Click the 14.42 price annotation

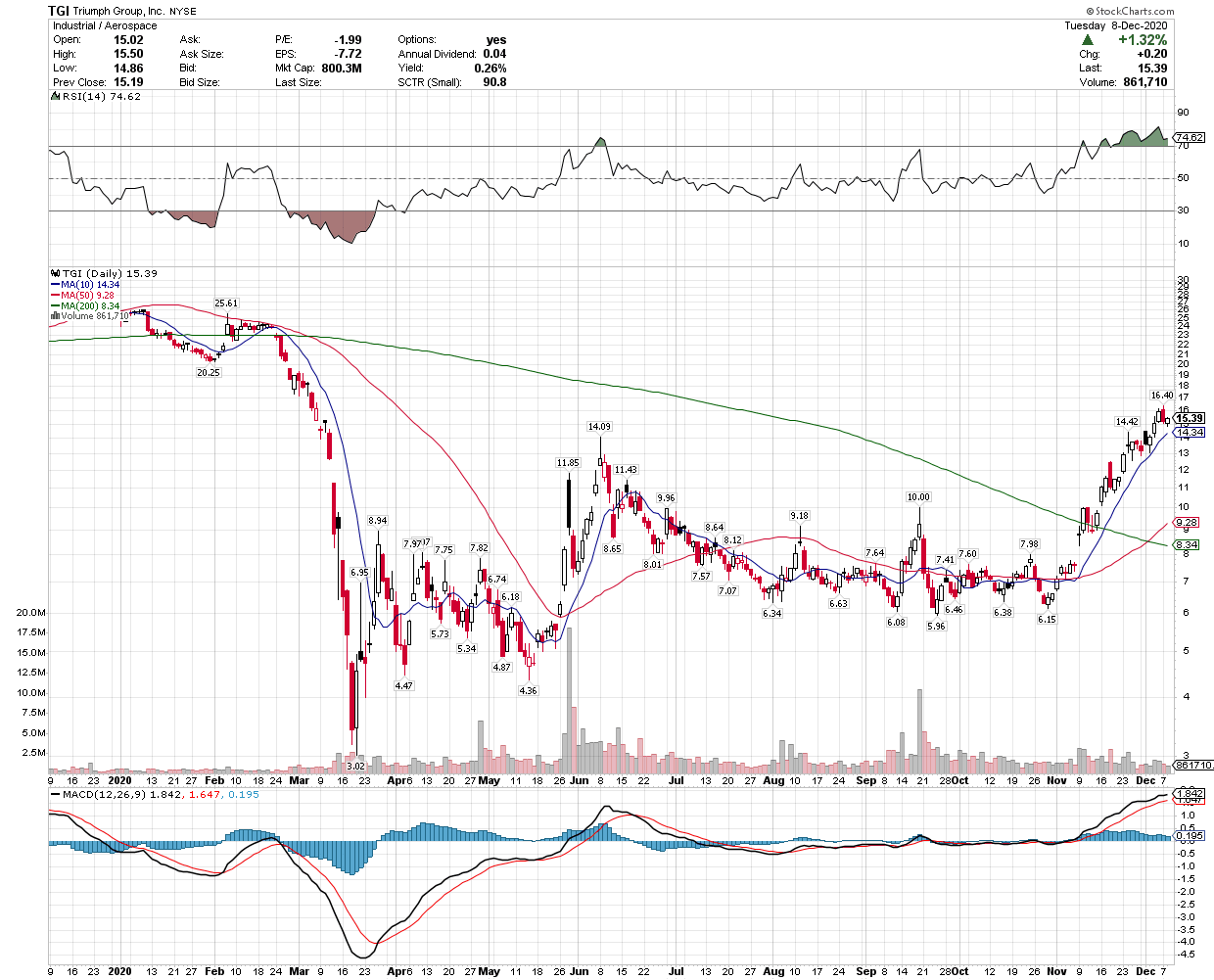(1128, 422)
